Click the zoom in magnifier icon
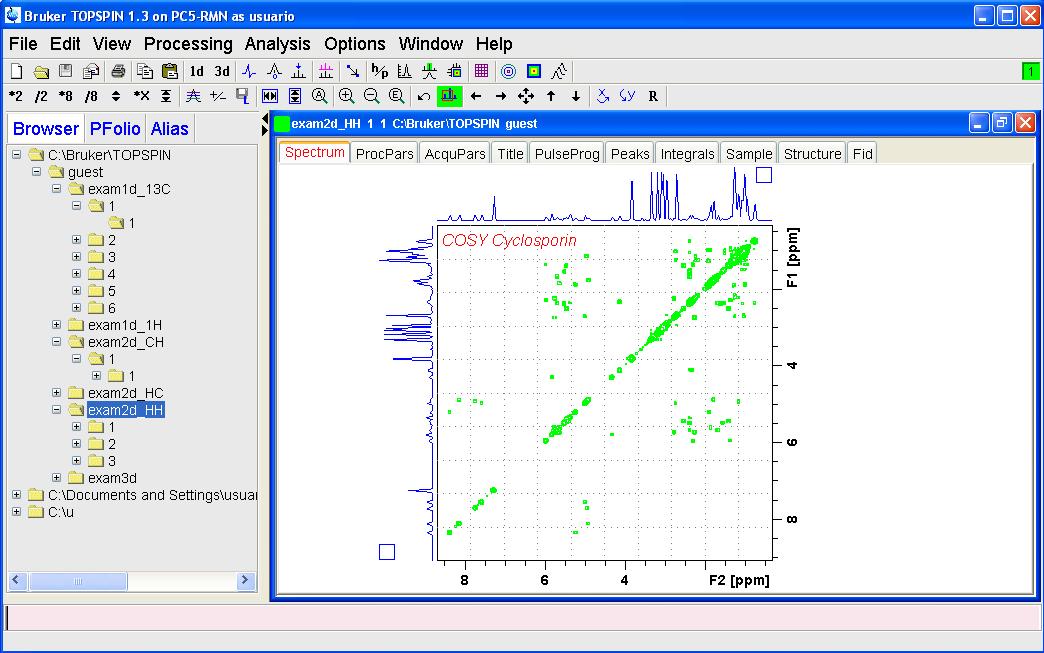Screen dimensions: 1044x653 (346, 97)
